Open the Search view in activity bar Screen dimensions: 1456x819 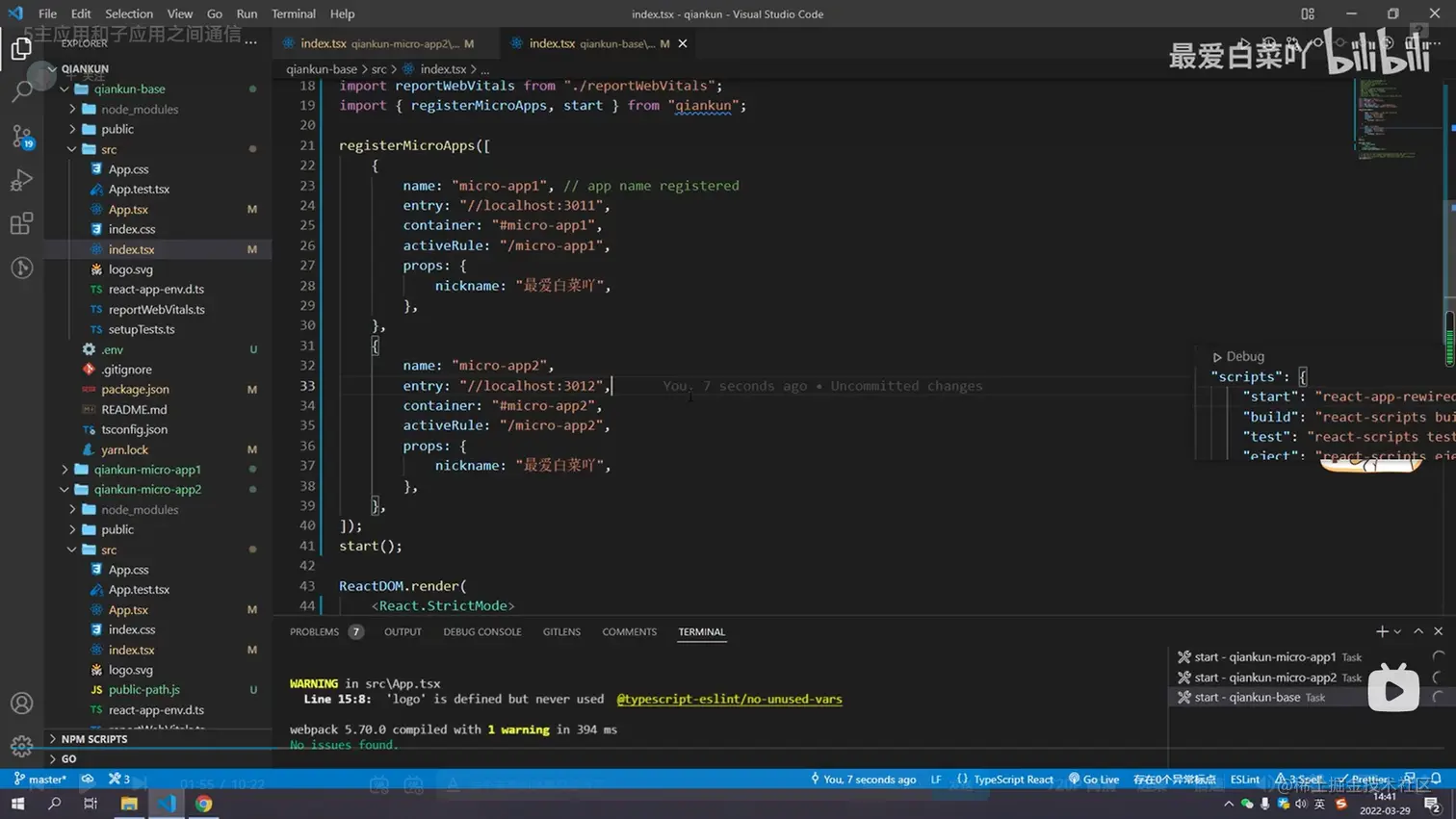click(x=21, y=91)
